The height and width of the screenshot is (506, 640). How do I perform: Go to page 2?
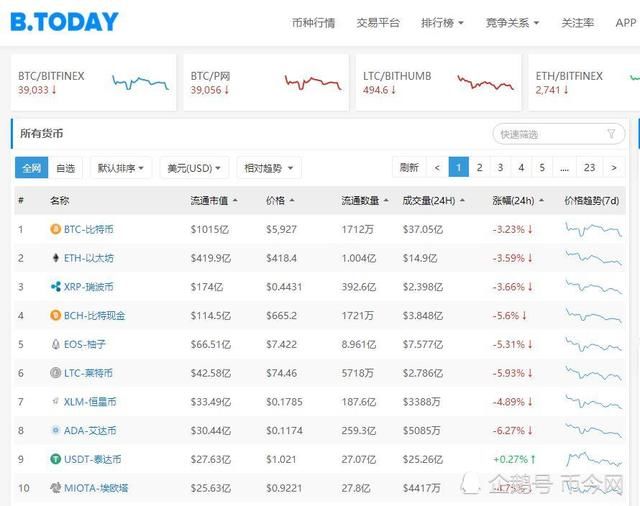[x=480, y=167]
